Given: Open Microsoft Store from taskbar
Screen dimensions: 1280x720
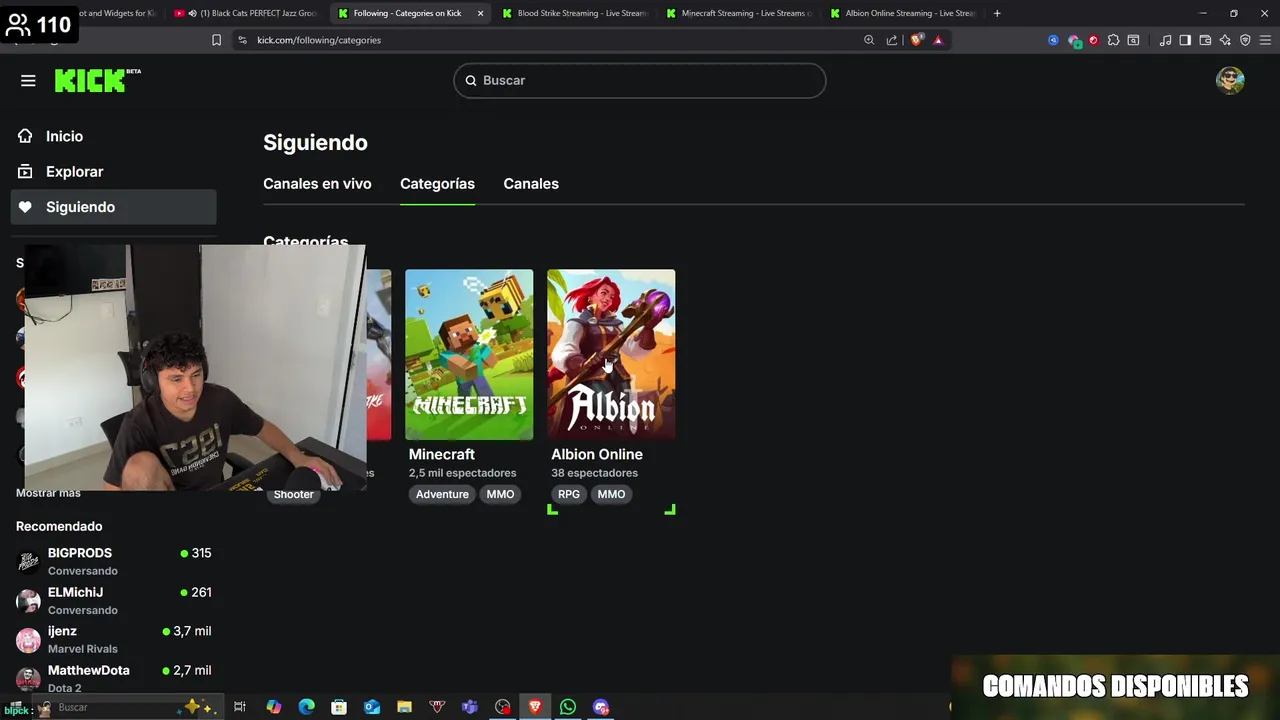Looking at the screenshot, I should point(339,707).
